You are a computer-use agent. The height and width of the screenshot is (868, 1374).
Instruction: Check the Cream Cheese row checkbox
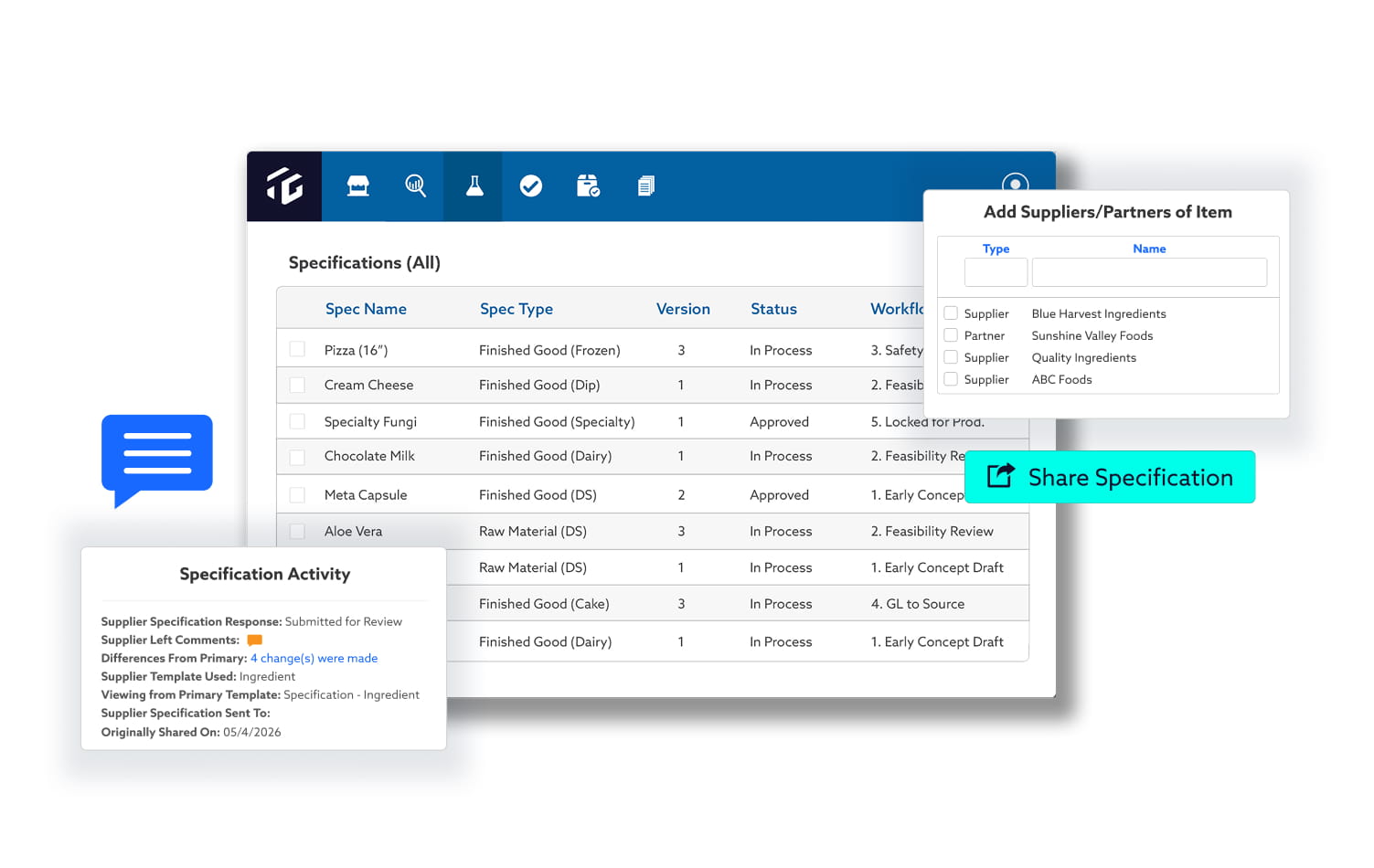pyautogui.click(x=297, y=386)
